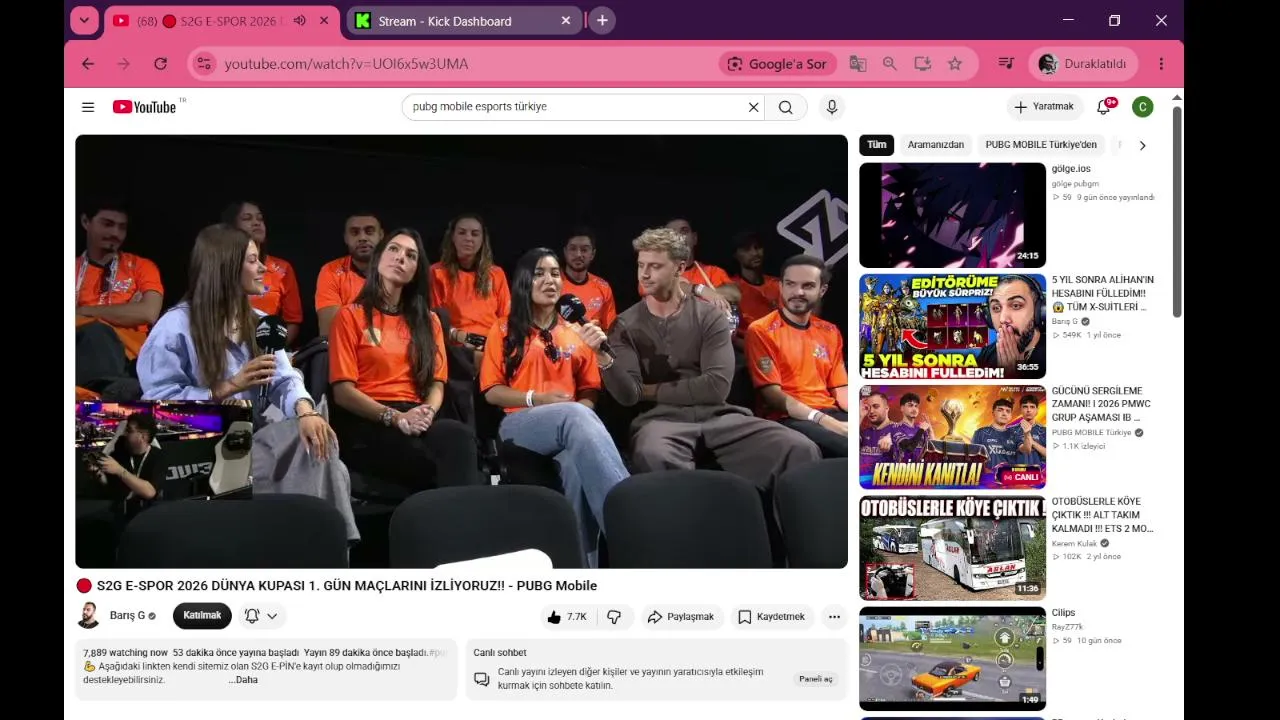Like the video showing 7.7K

(567, 617)
